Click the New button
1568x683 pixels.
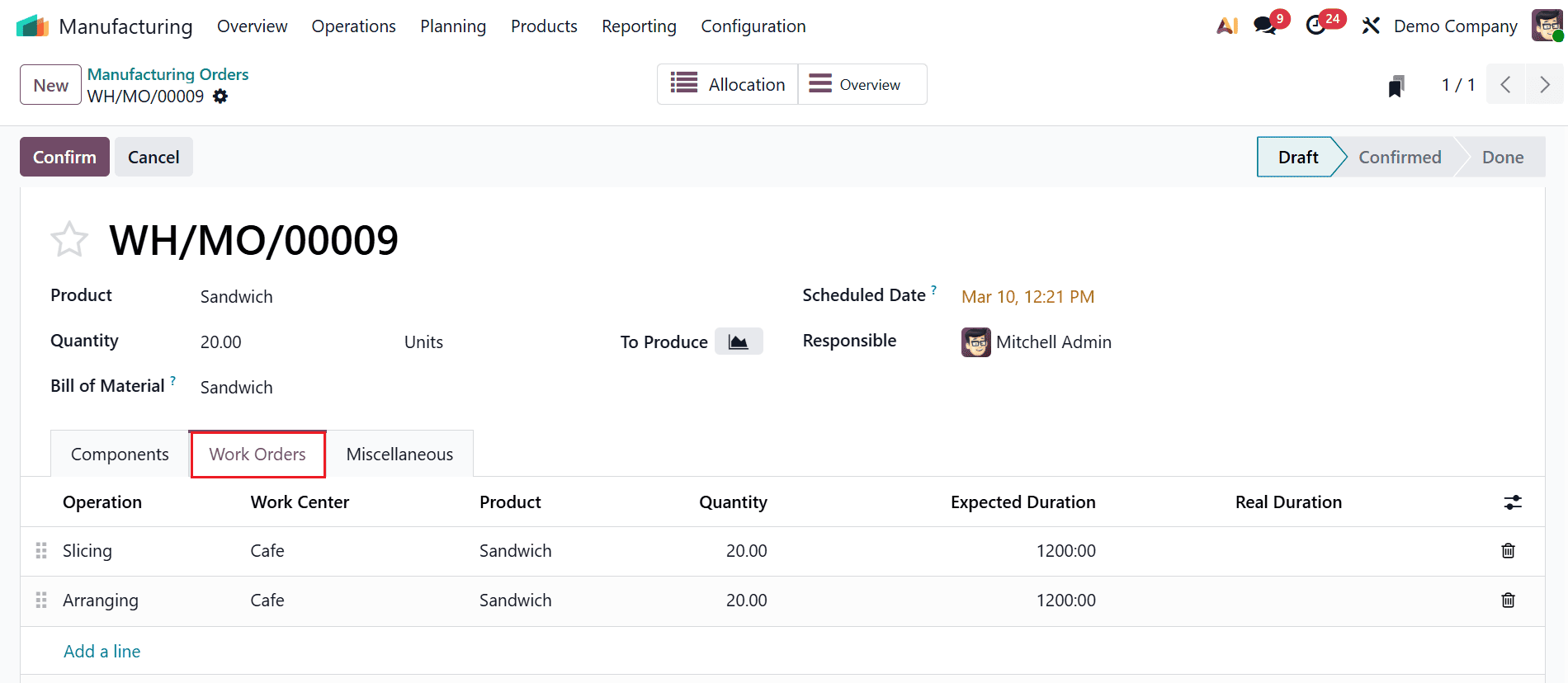pyautogui.click(x=51, y=85)
